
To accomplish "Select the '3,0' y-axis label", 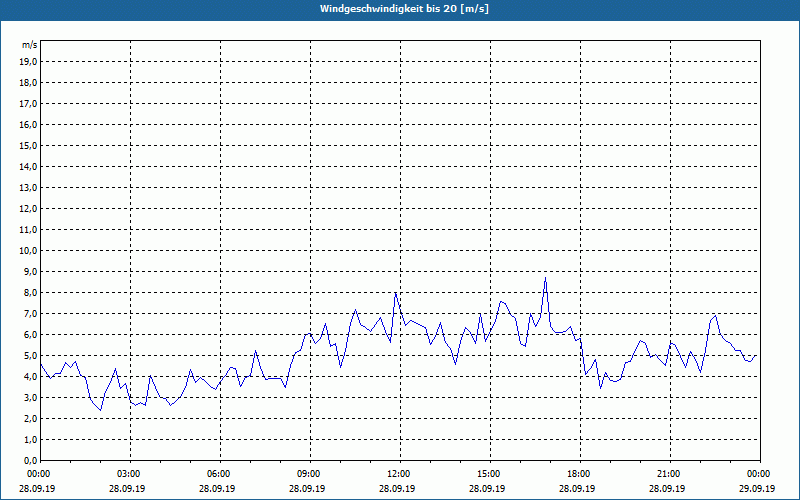I will (30, 397).
